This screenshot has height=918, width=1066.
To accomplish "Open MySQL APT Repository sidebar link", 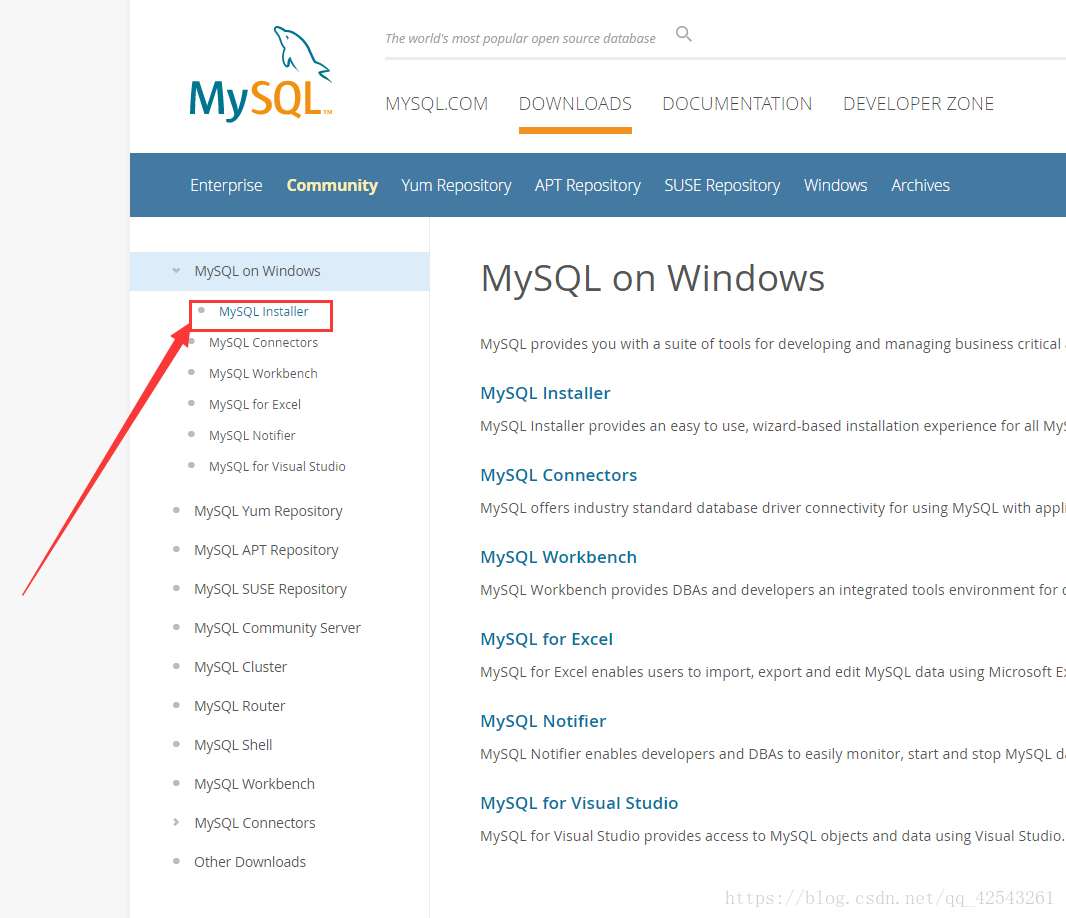I will [266, 550].
